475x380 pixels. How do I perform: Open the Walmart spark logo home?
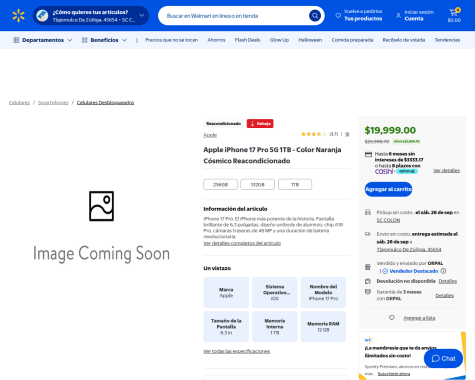[18, 16]
